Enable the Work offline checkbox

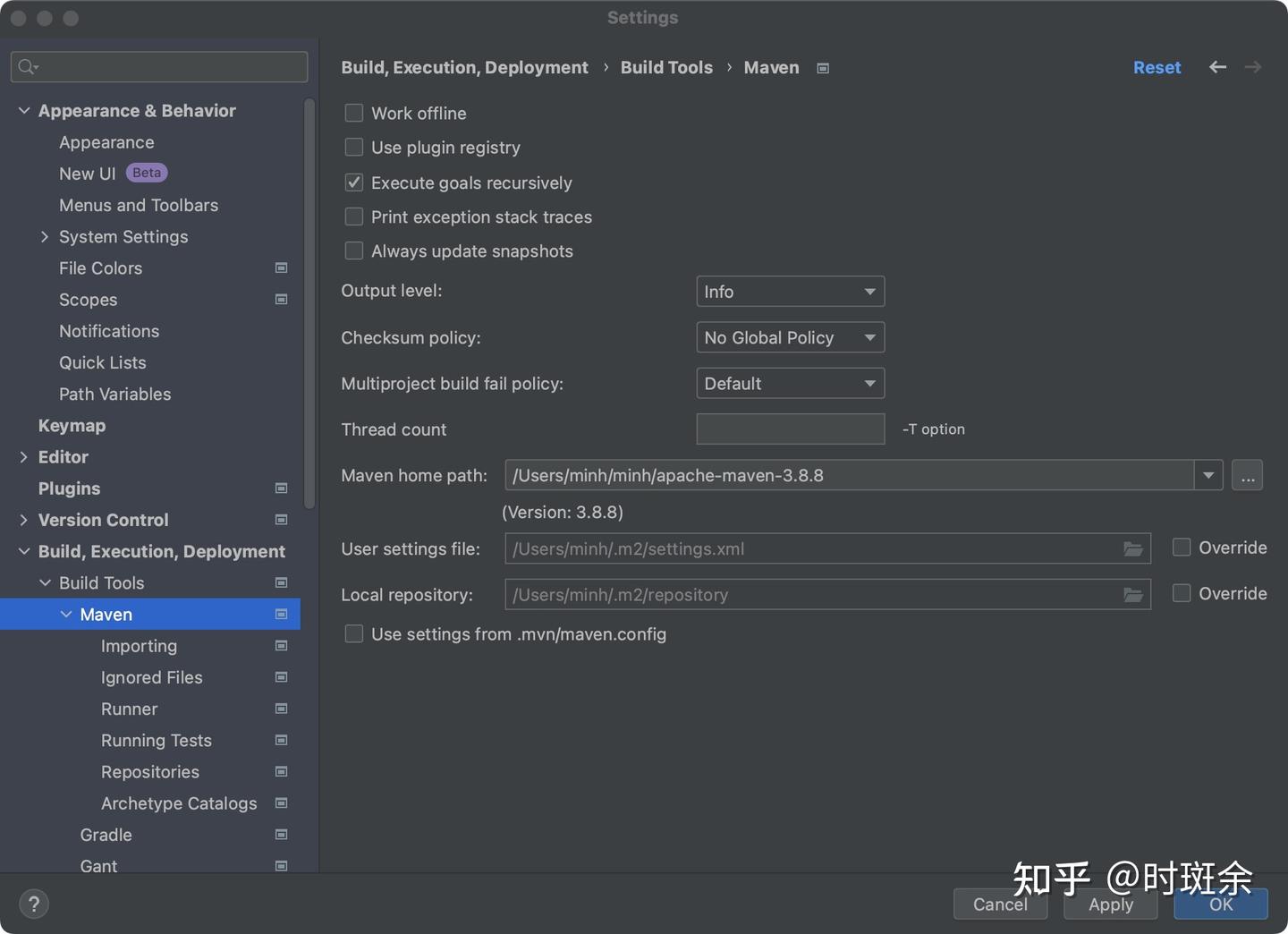pyautogui.click(x=354, y=113)
